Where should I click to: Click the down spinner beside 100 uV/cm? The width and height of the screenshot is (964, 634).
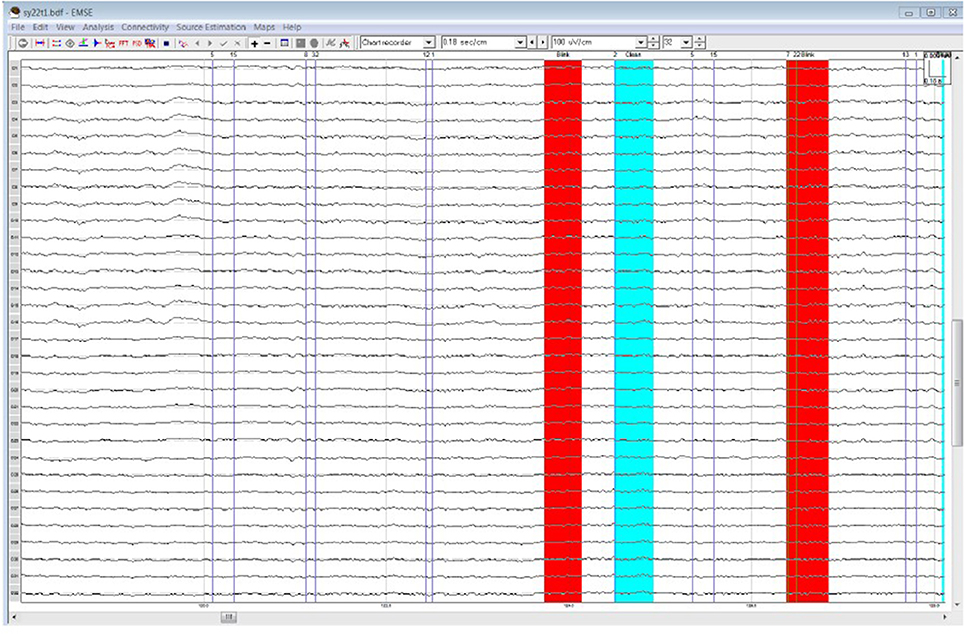[x=654, y=46]
